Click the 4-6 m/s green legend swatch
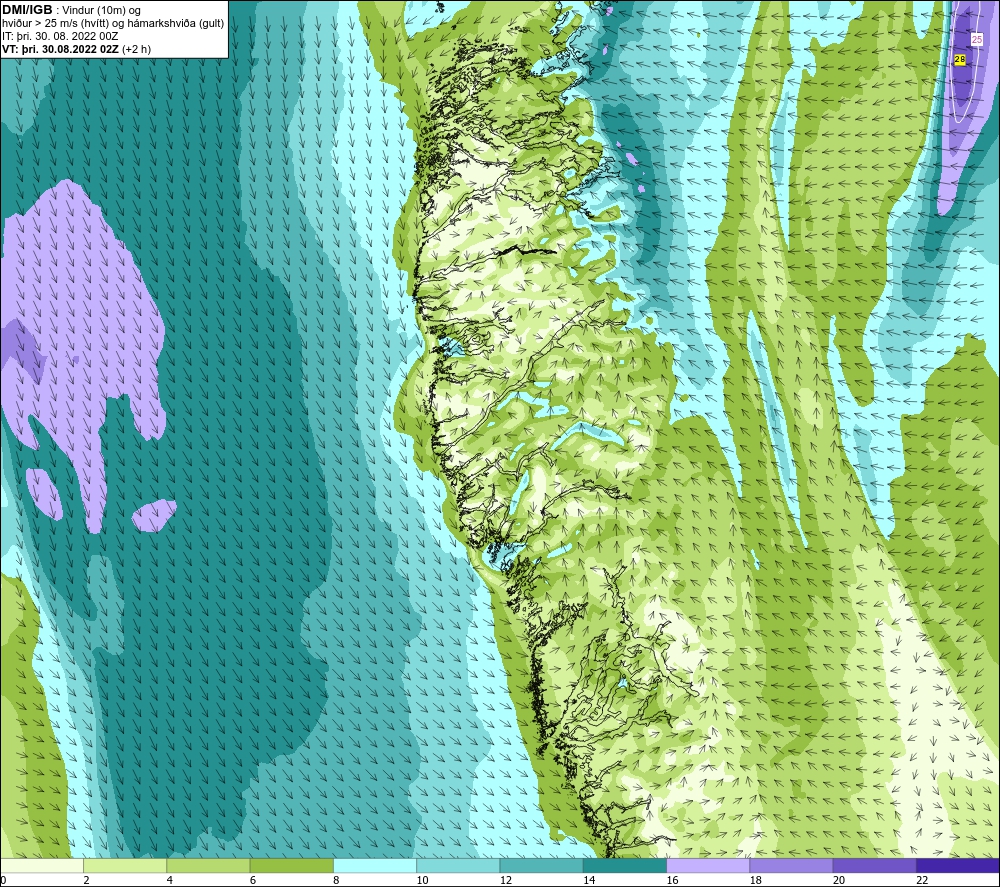The height and width of the screenshot is (887, 1000). [209, 865]
